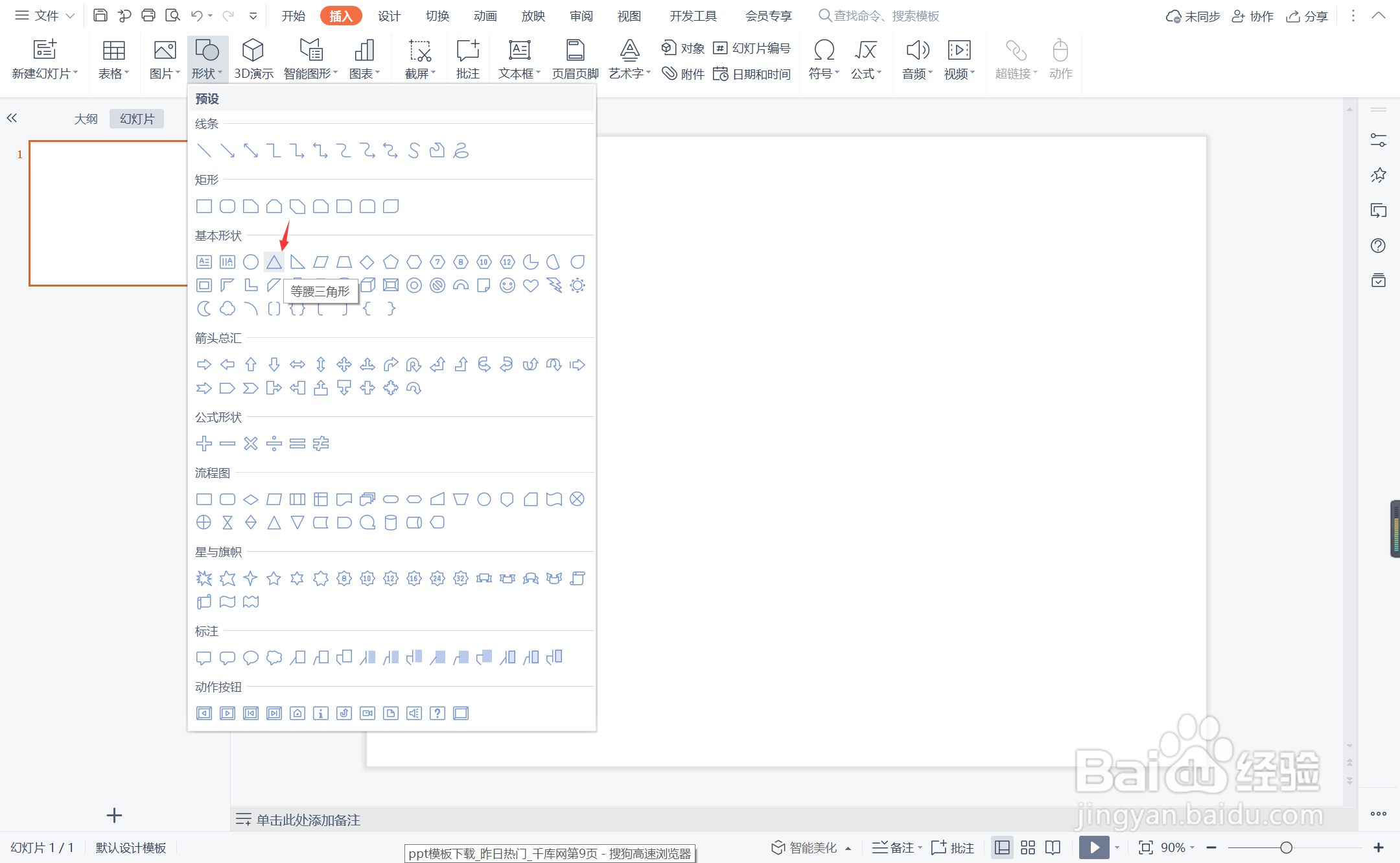Click 幻灯片编号 slide number button
The image size is (1400, 863).
coord(752,48)
